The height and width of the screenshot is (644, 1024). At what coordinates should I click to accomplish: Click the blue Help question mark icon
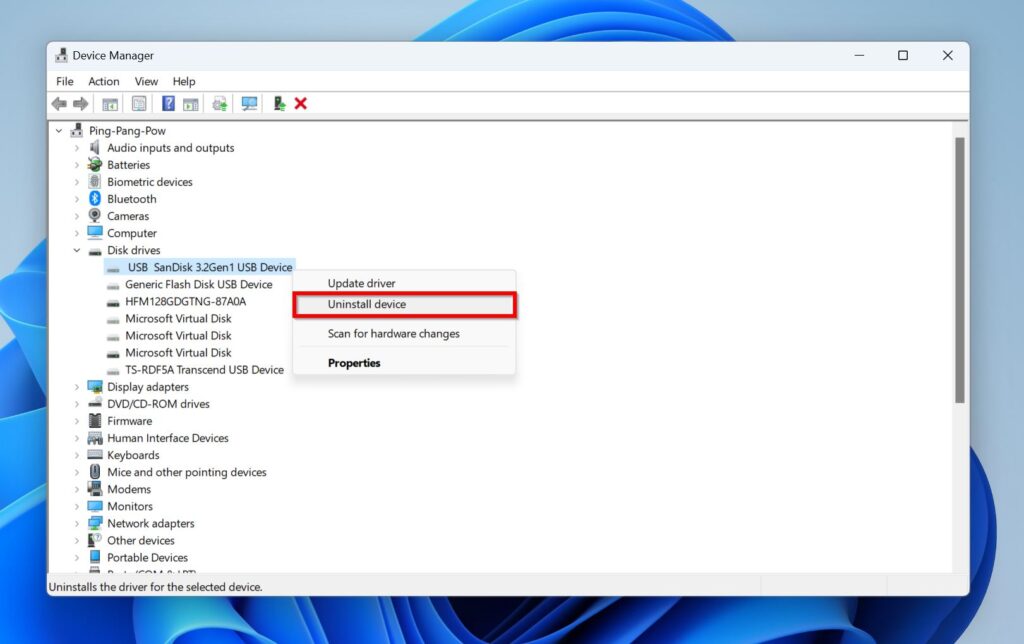click(168, 104)
